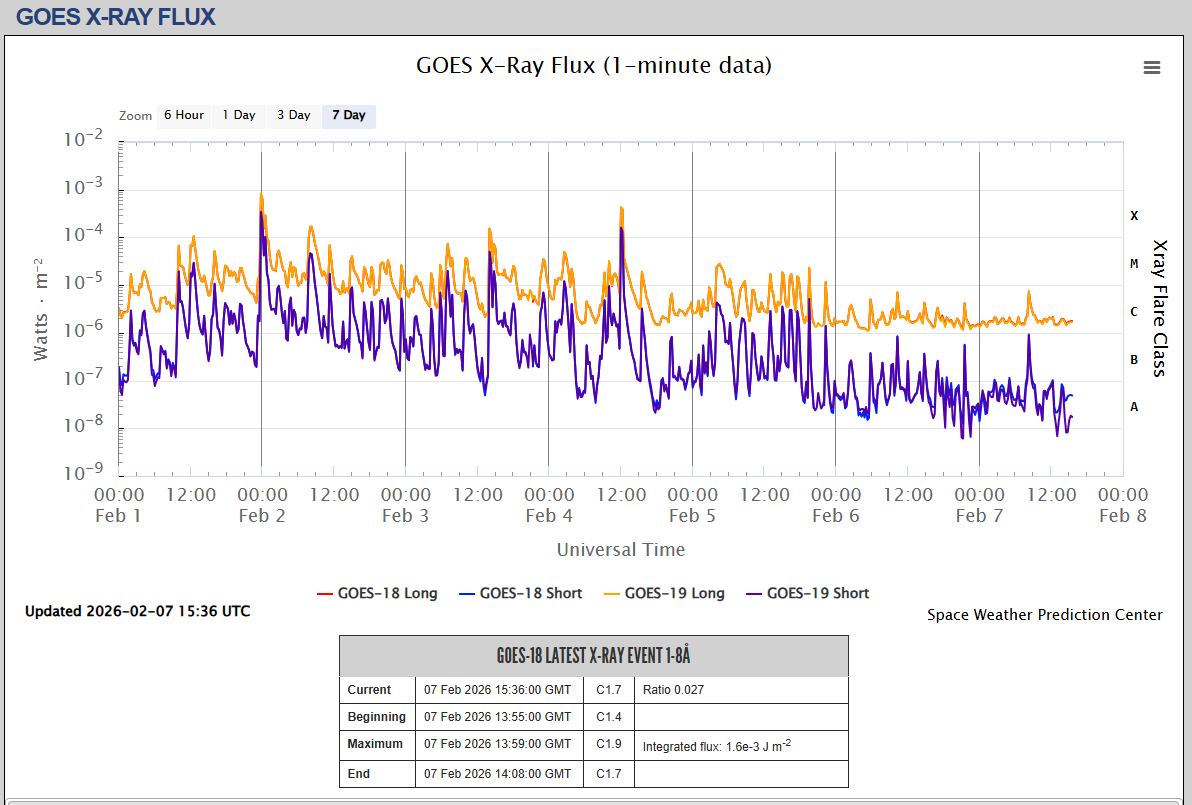Image resolution: width=1192 pixels, height=805 pixels.
Task: Switch zoom to 1 Day
Action: [x=239, y=115]
